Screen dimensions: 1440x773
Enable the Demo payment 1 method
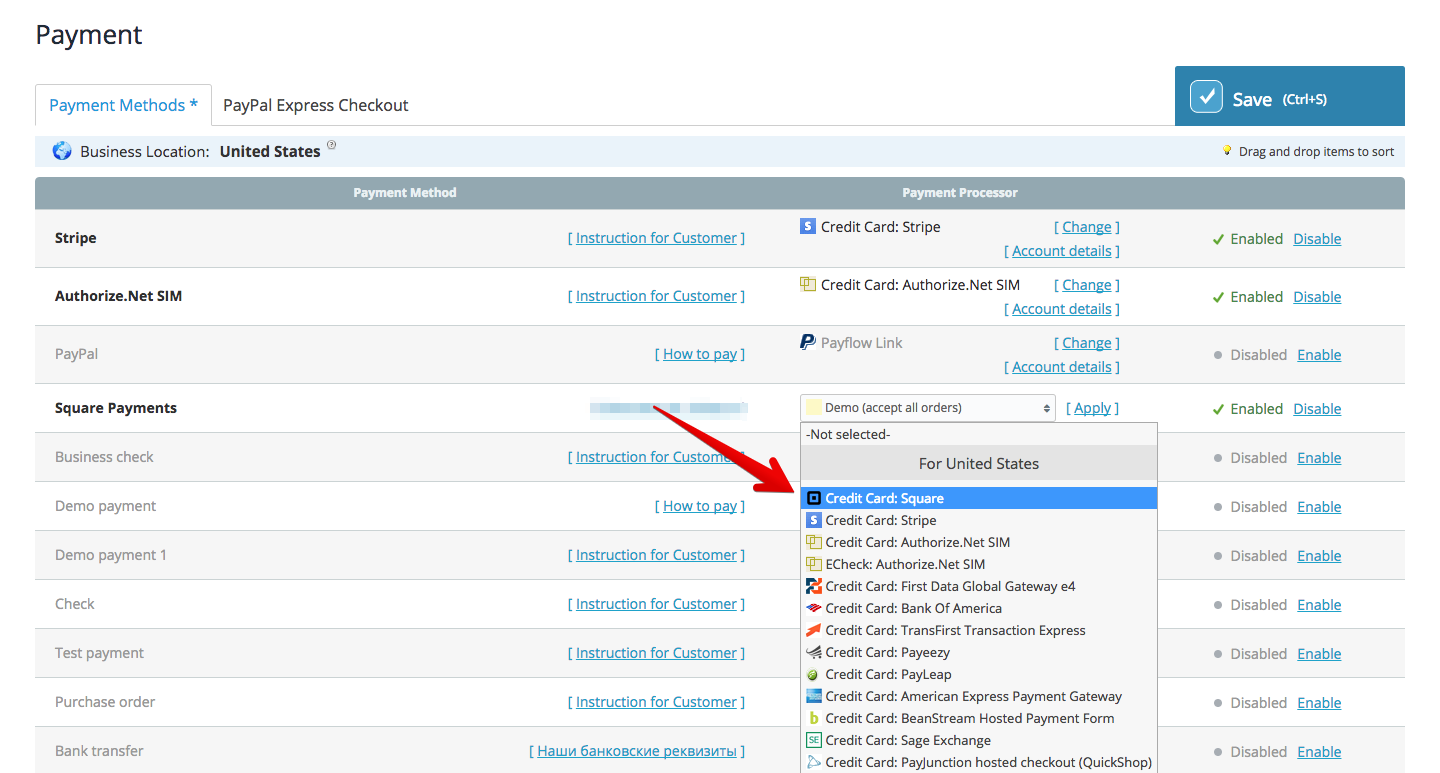[1319, 556]
